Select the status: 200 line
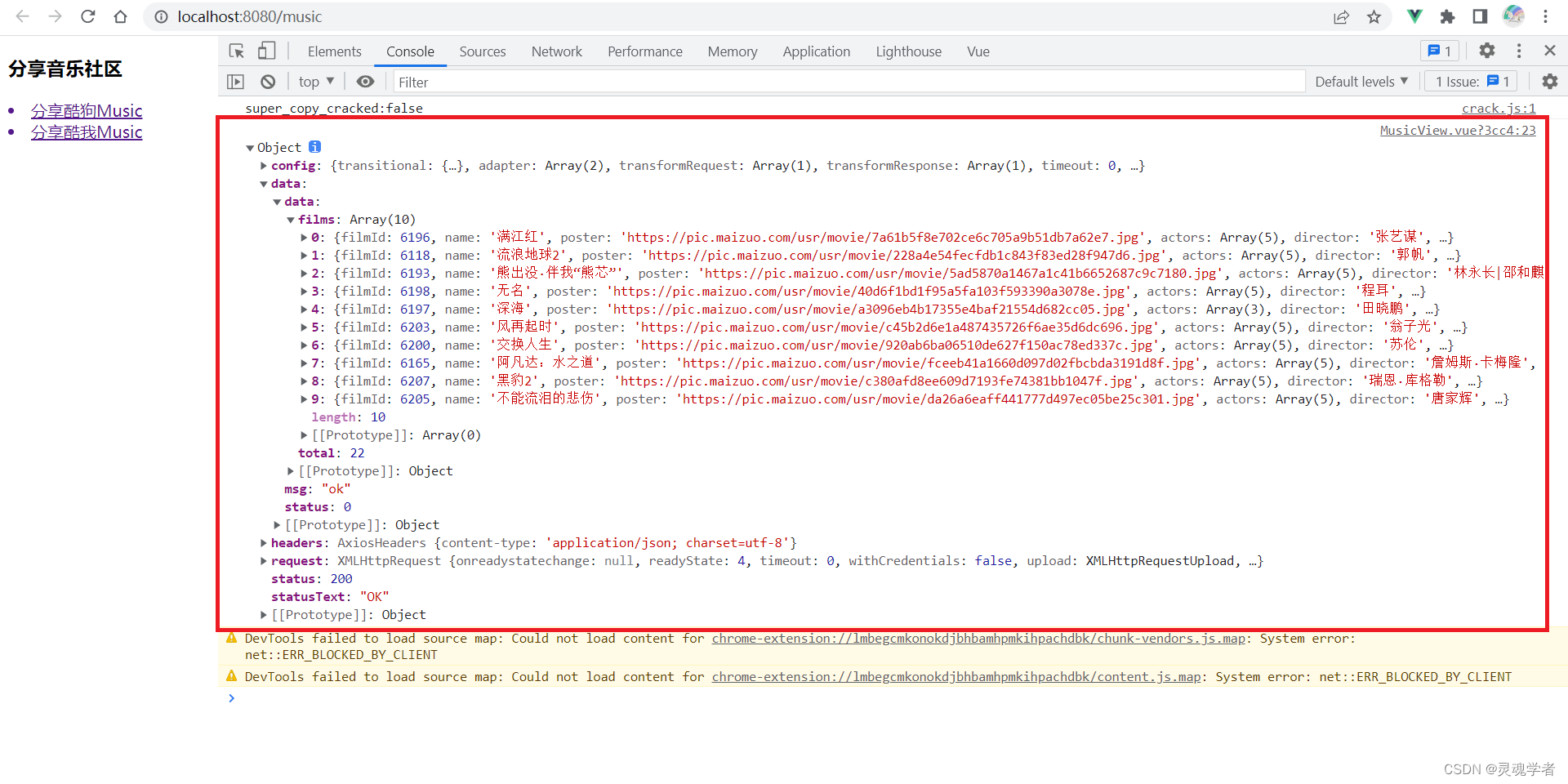 coord(312,579)
